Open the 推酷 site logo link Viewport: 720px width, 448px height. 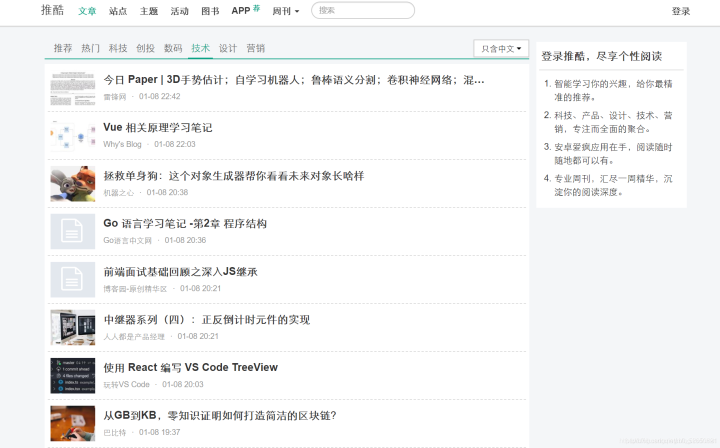coord(52,10)
